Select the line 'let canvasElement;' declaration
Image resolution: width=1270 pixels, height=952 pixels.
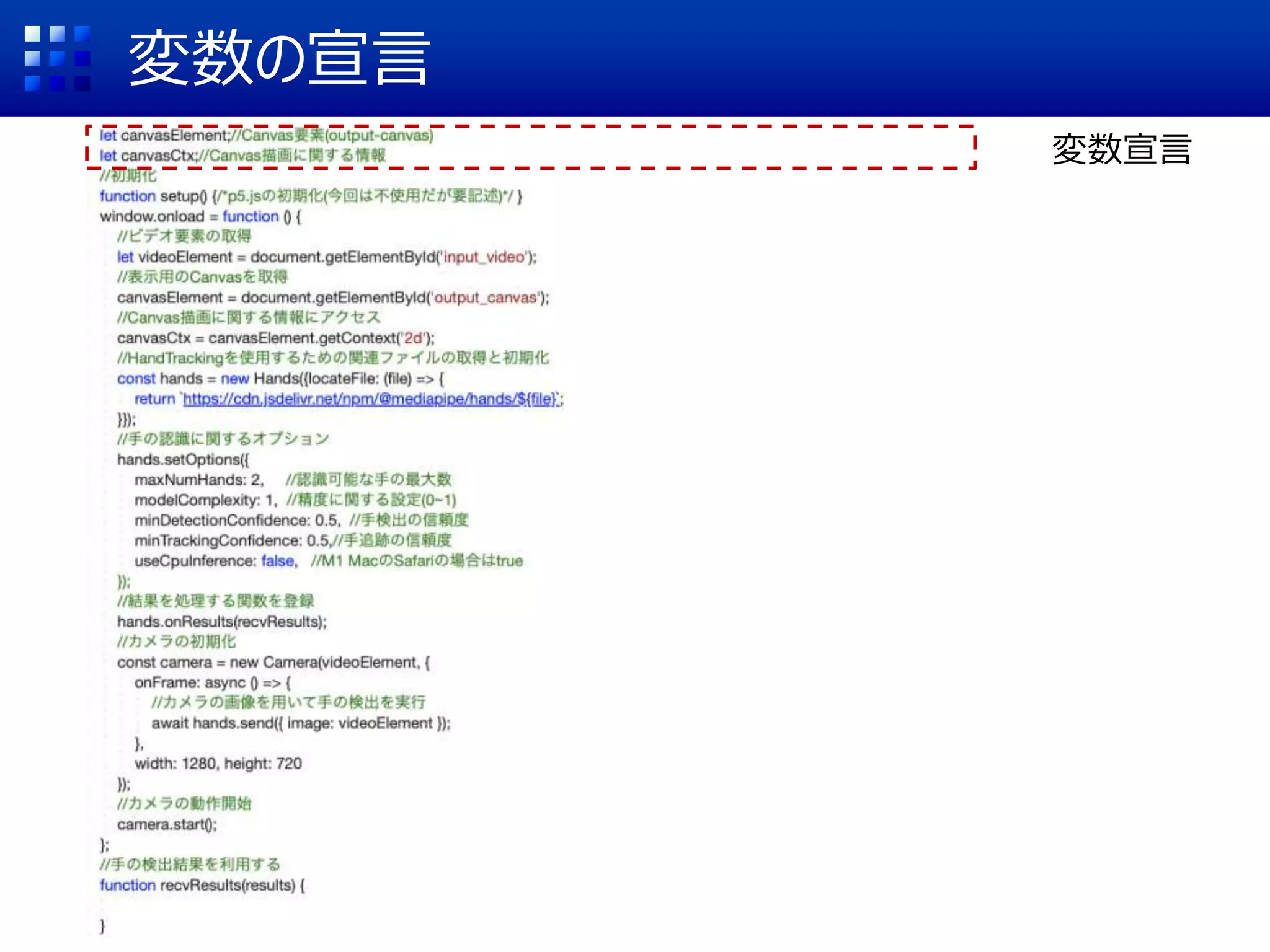coord(267,135)
